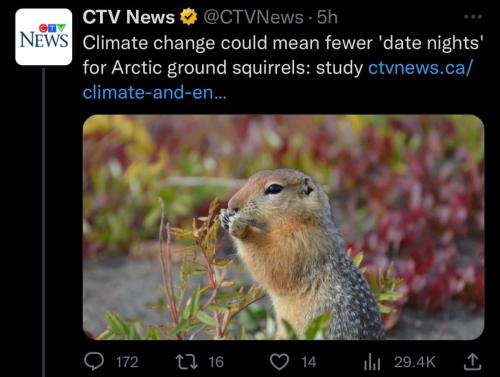Open the 5h timestamp permalink
The width and height of the screenshot is (500, 377).
327,17
